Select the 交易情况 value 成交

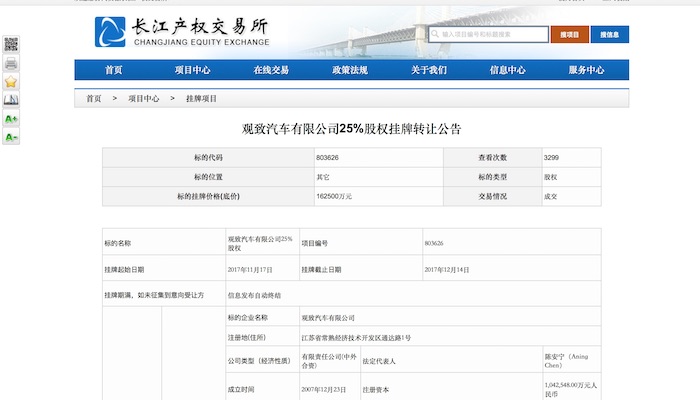coord(550,196)
